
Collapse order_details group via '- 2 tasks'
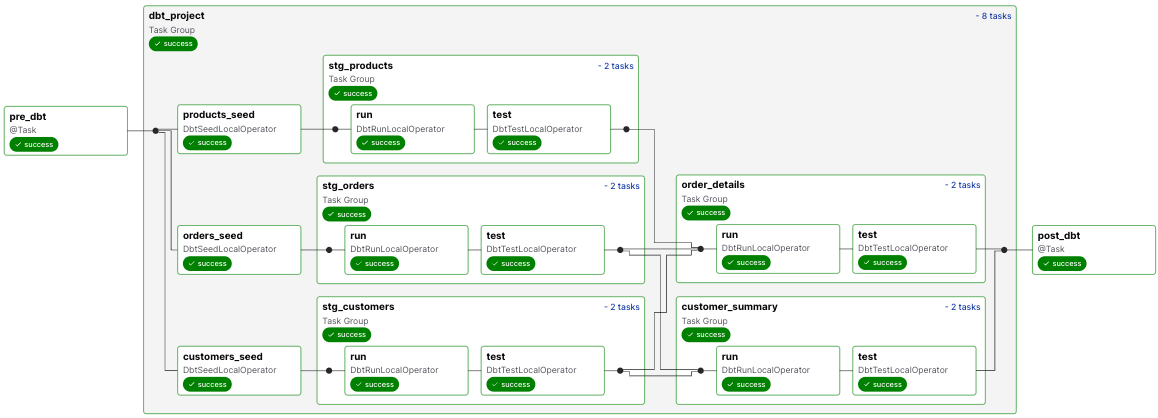(x=962, y=185)
